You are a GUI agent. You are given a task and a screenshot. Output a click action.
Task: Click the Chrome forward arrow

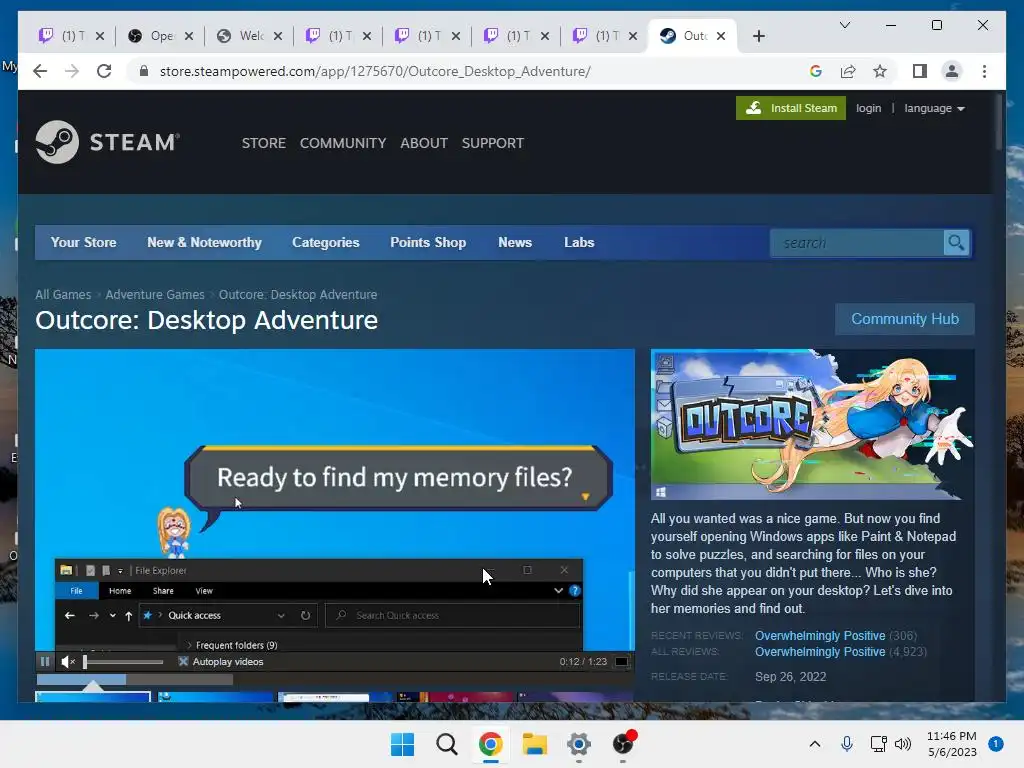72,71
